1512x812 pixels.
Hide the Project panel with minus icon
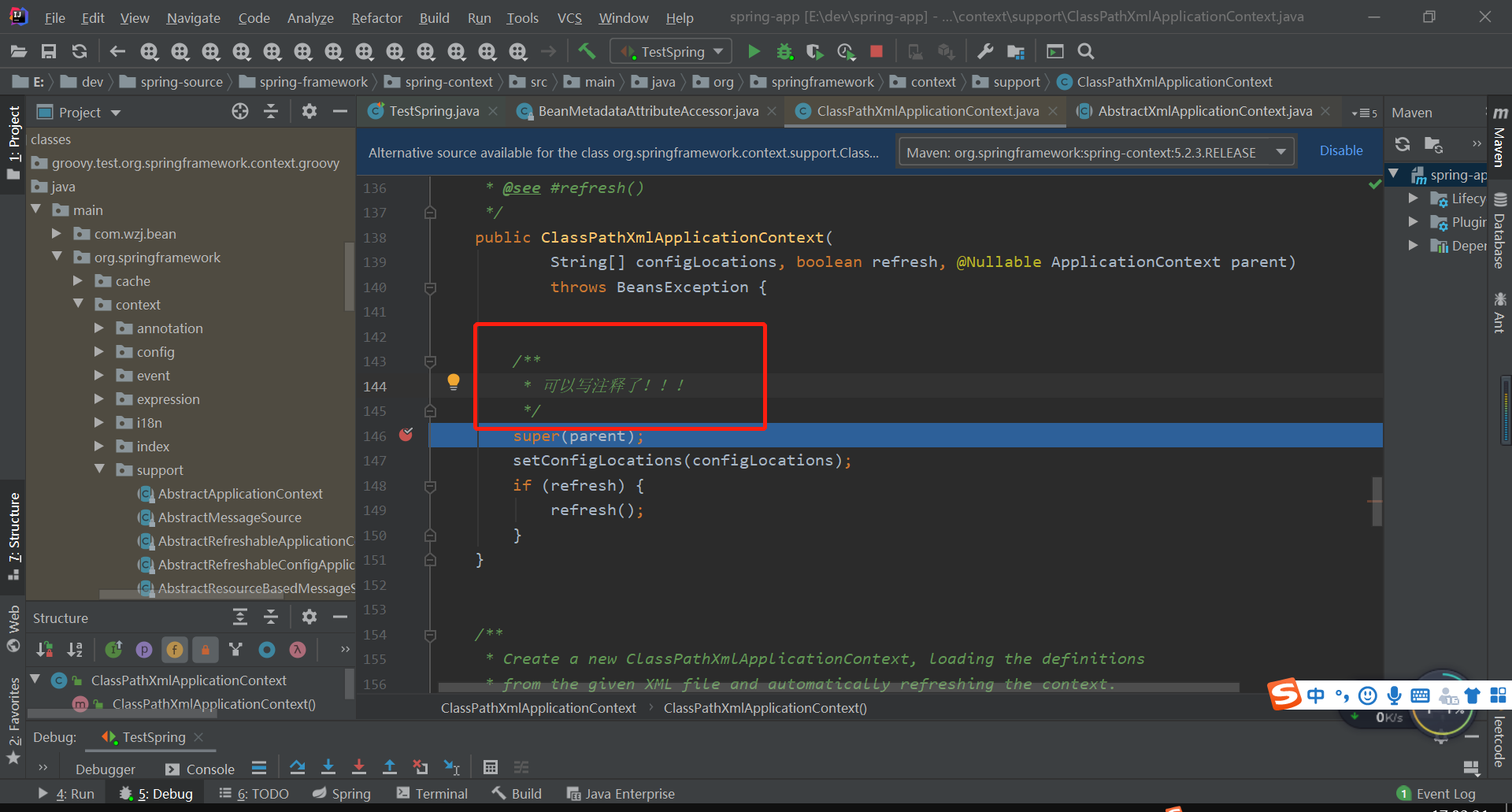point(340,112)
